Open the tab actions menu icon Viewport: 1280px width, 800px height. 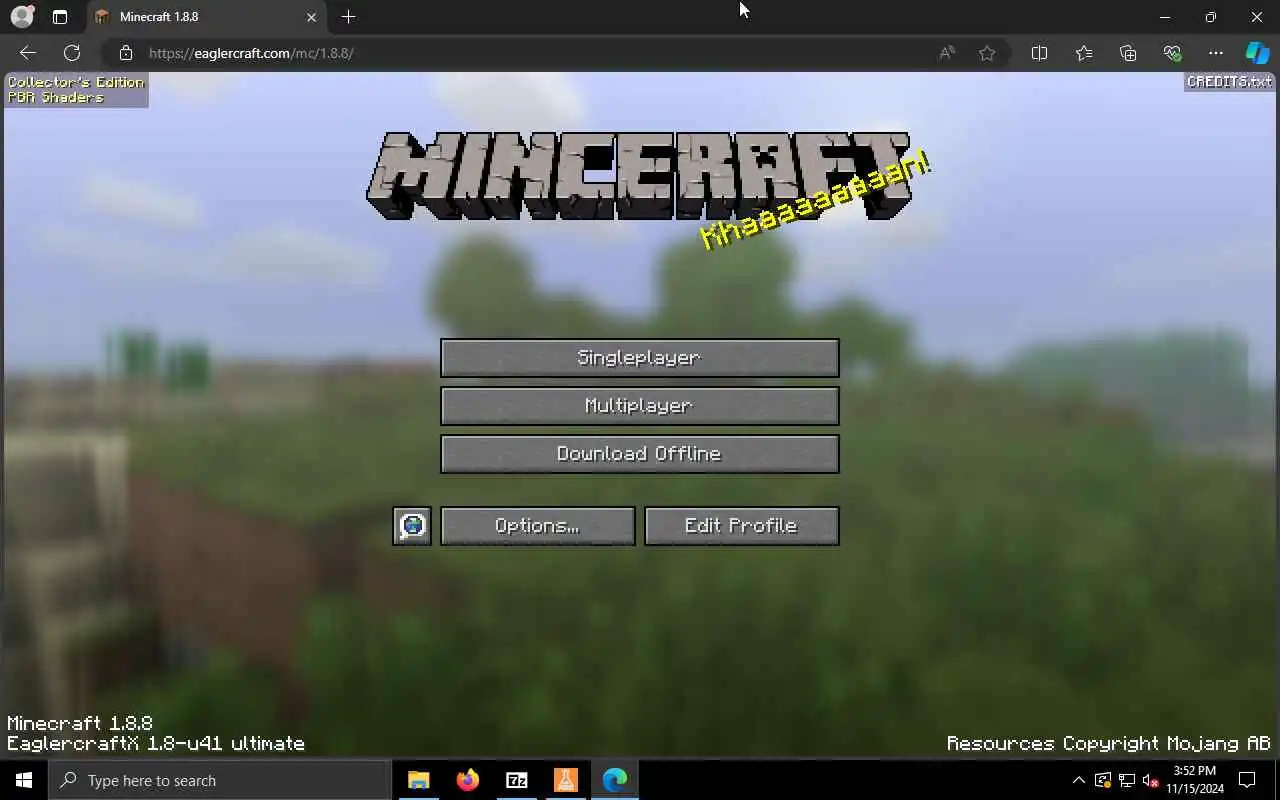[60, 17]
